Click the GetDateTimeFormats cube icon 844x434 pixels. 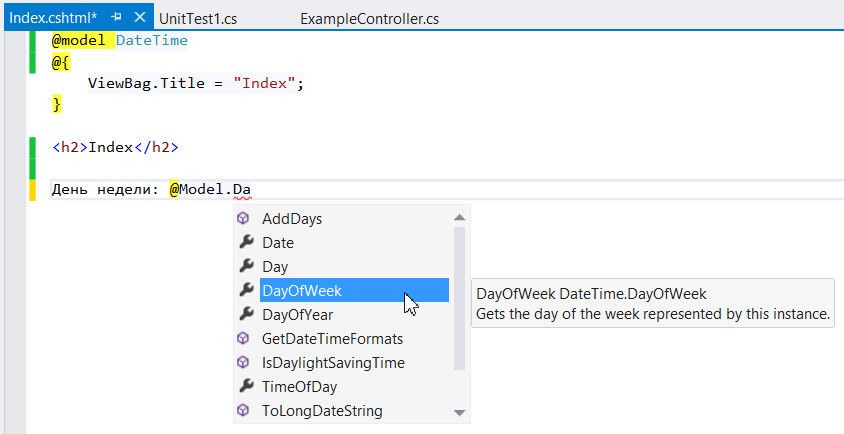pos(243,338)
